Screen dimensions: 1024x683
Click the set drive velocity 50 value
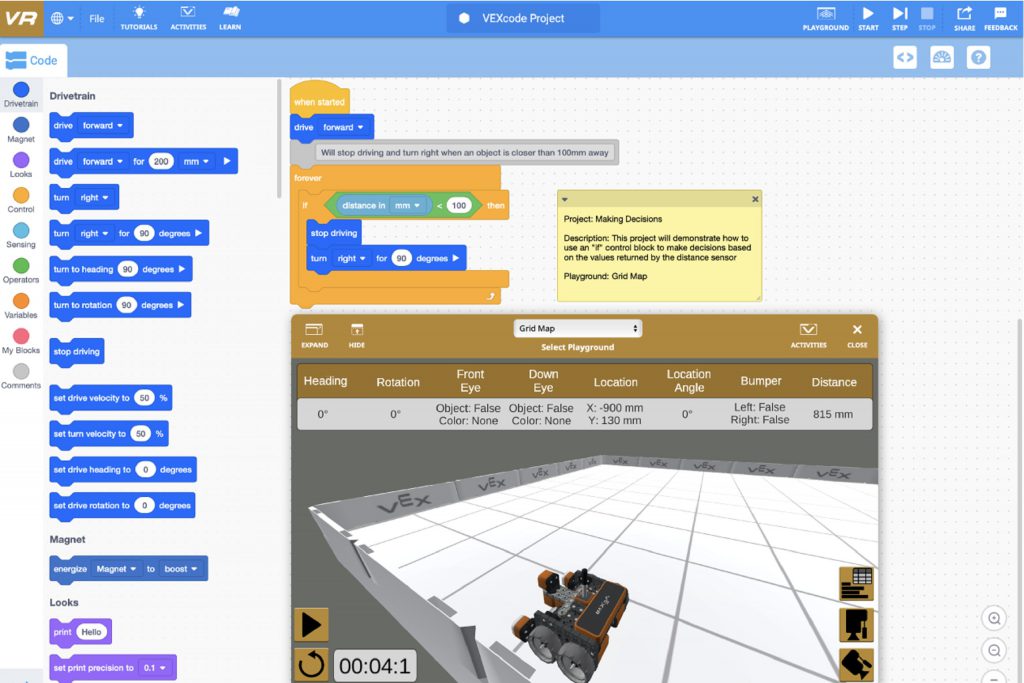(x=144, y=398)
